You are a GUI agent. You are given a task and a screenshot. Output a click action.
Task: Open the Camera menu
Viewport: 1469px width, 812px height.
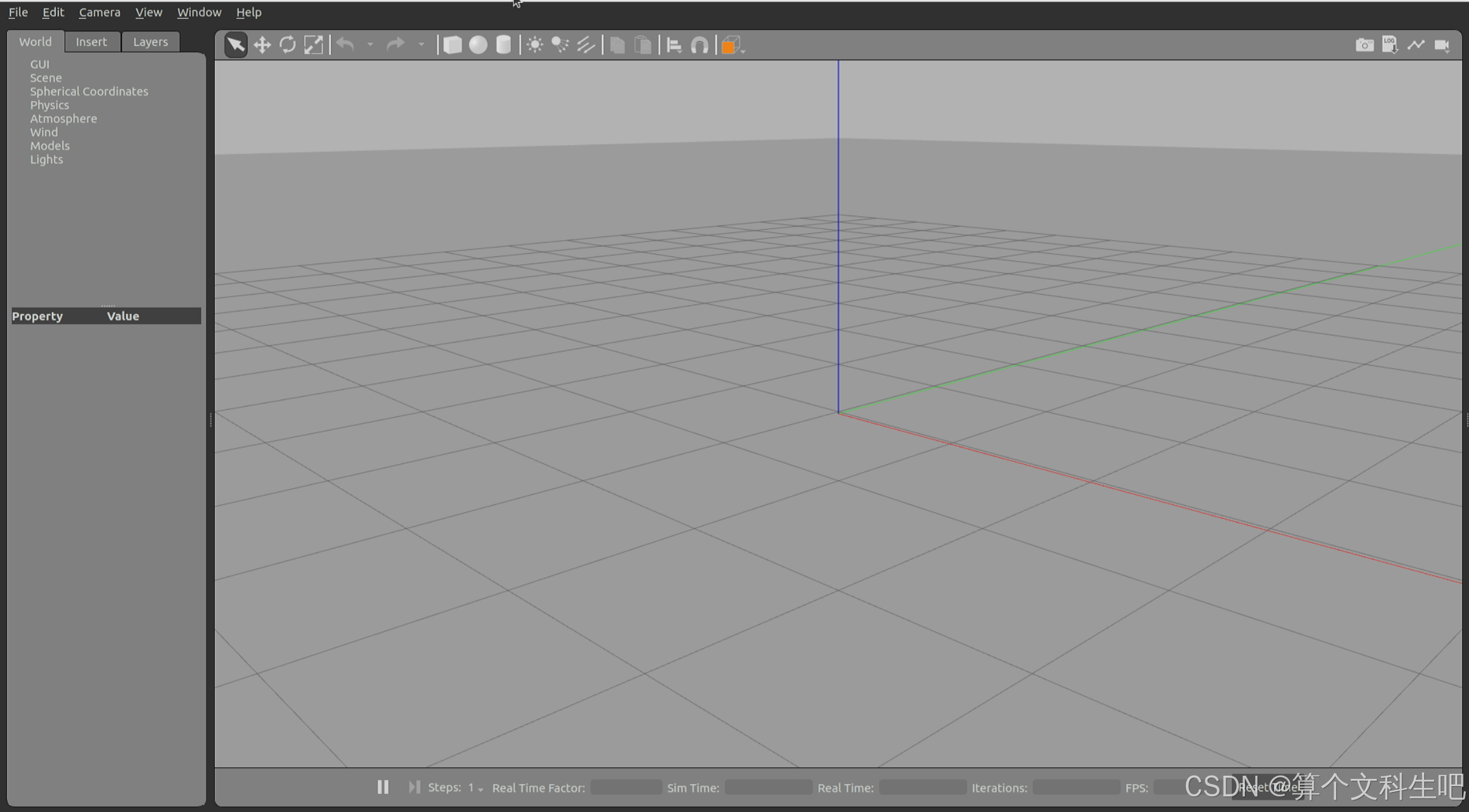[x=100, y=12]
